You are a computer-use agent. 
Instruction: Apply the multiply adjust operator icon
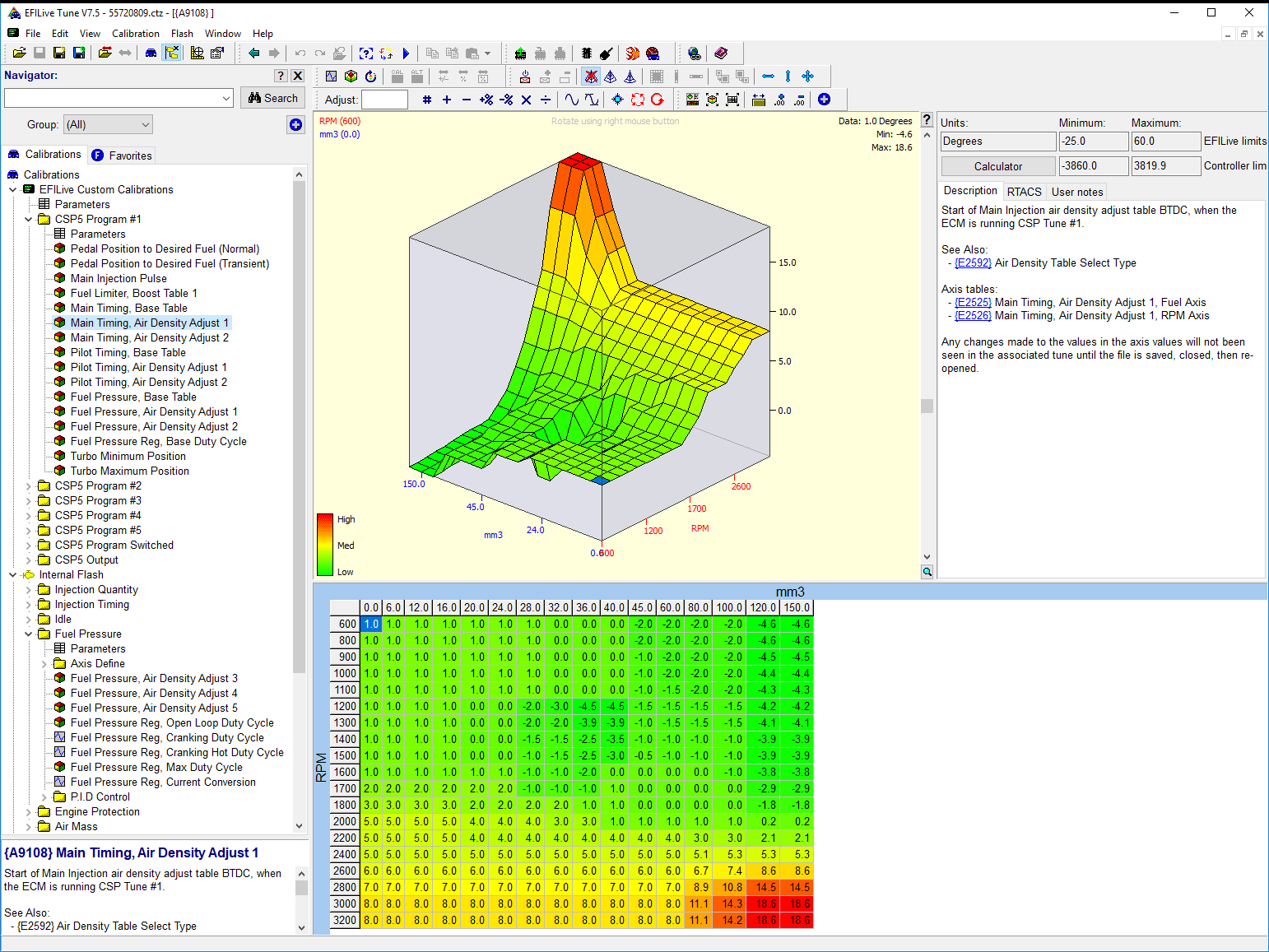526,100
